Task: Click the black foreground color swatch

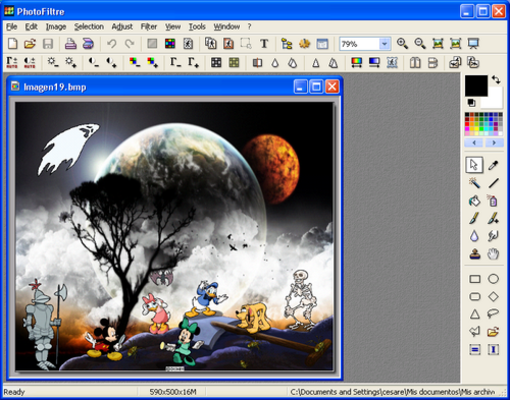Action: click(x=476, y=85)
